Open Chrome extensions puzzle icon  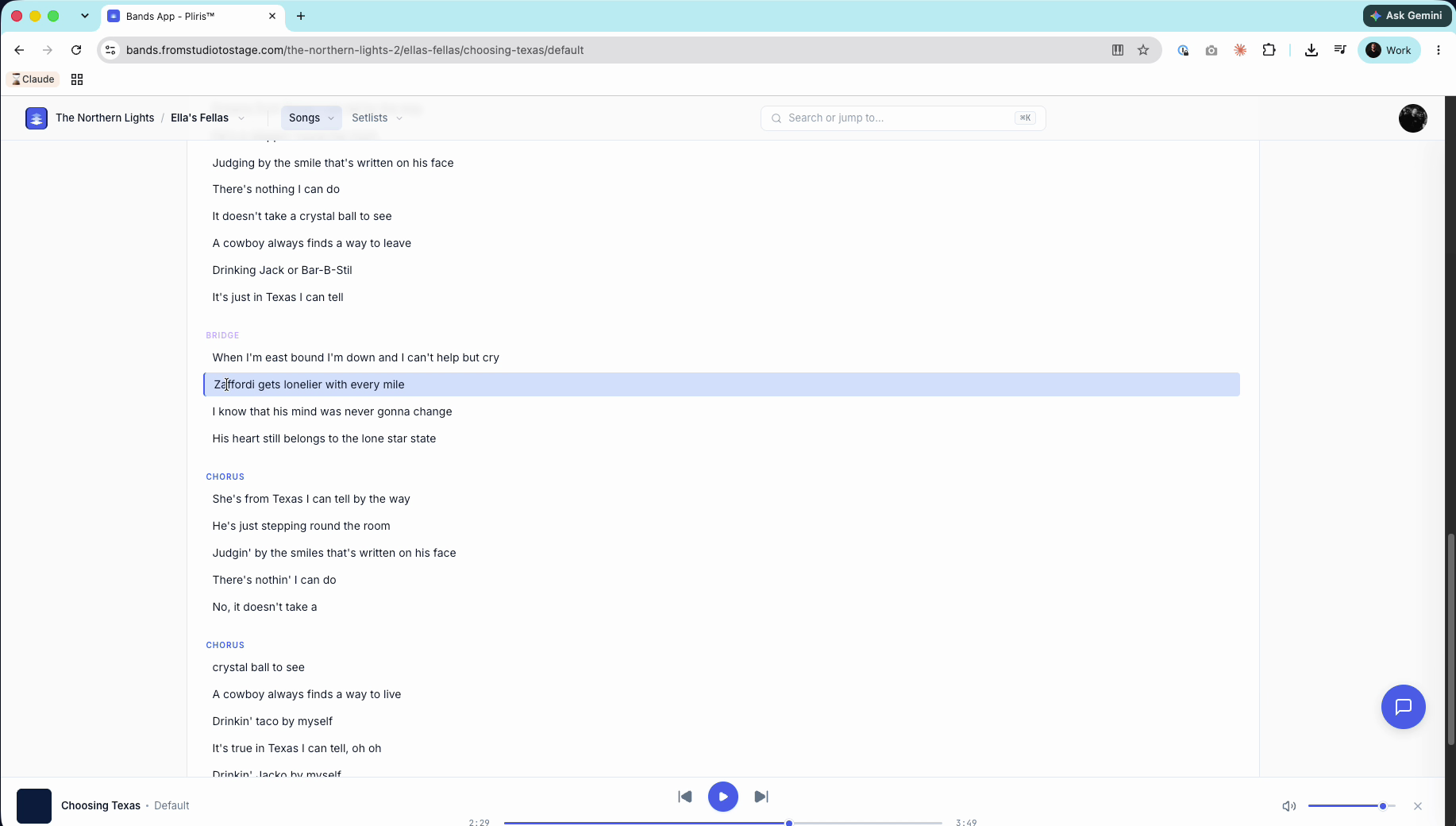[x=1269, y=50]
